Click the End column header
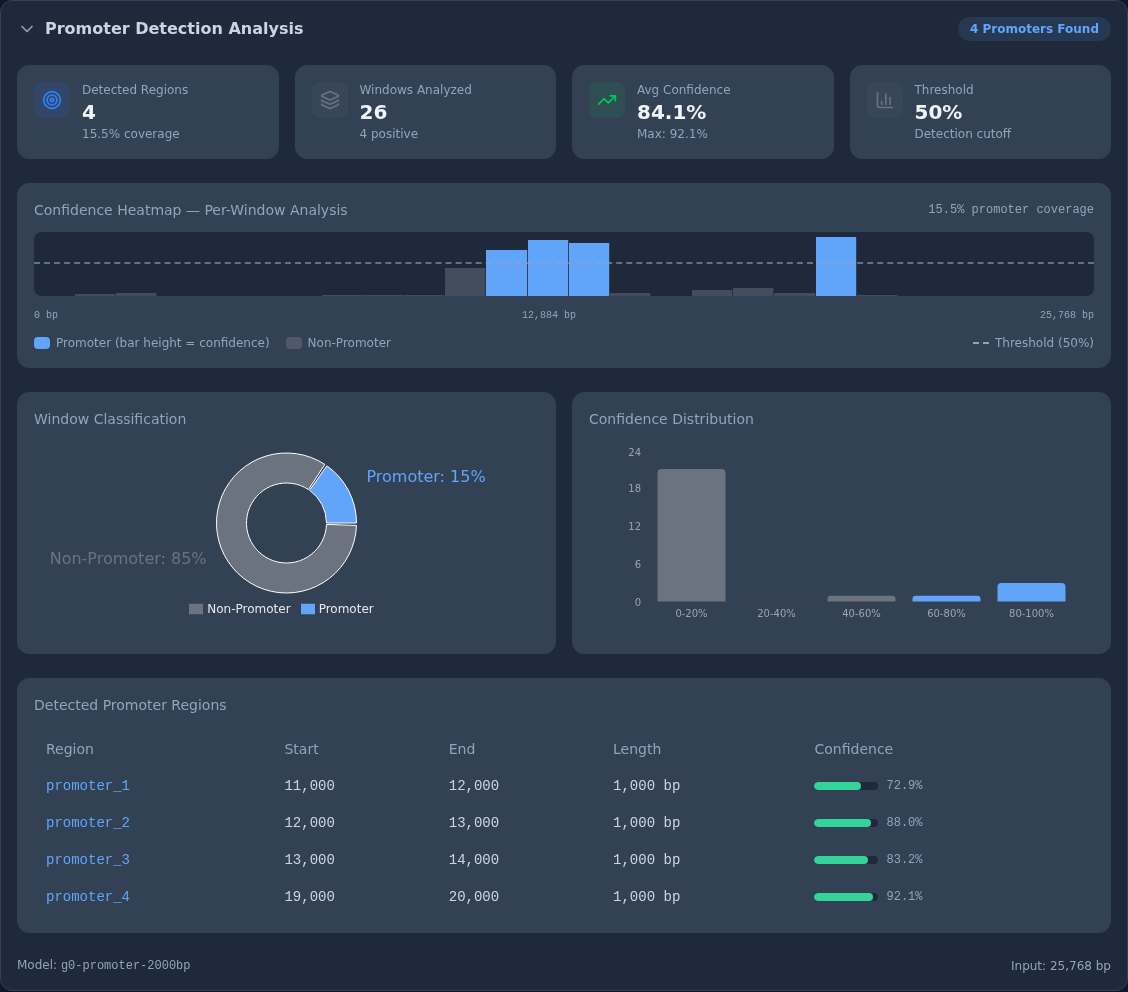 point(462,749)
